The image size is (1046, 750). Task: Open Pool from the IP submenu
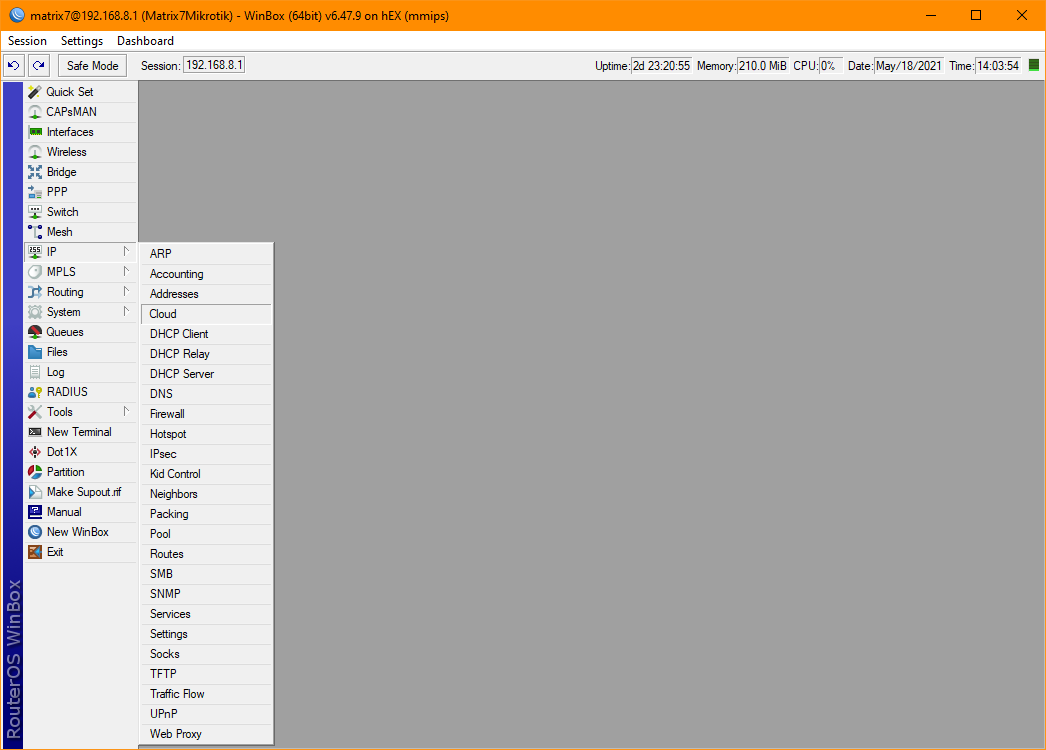206,534
